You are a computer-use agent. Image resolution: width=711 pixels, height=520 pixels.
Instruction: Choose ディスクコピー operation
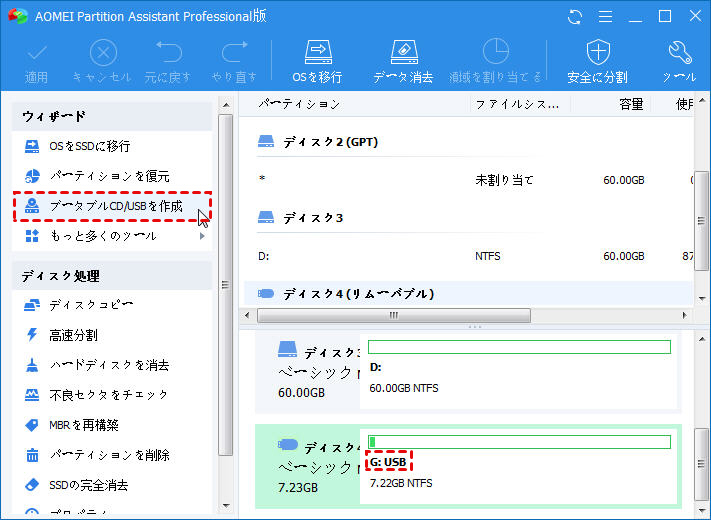[x=112, y=305]
